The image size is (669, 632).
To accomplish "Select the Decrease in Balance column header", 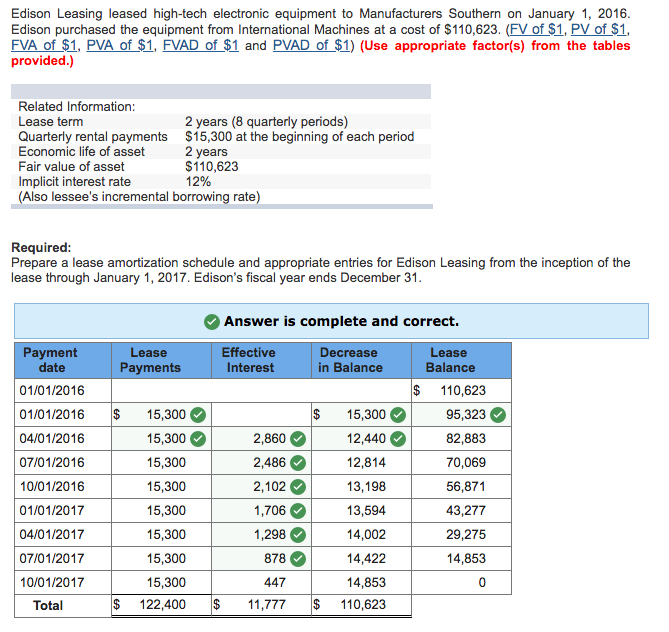I will (x=361, y=360).
